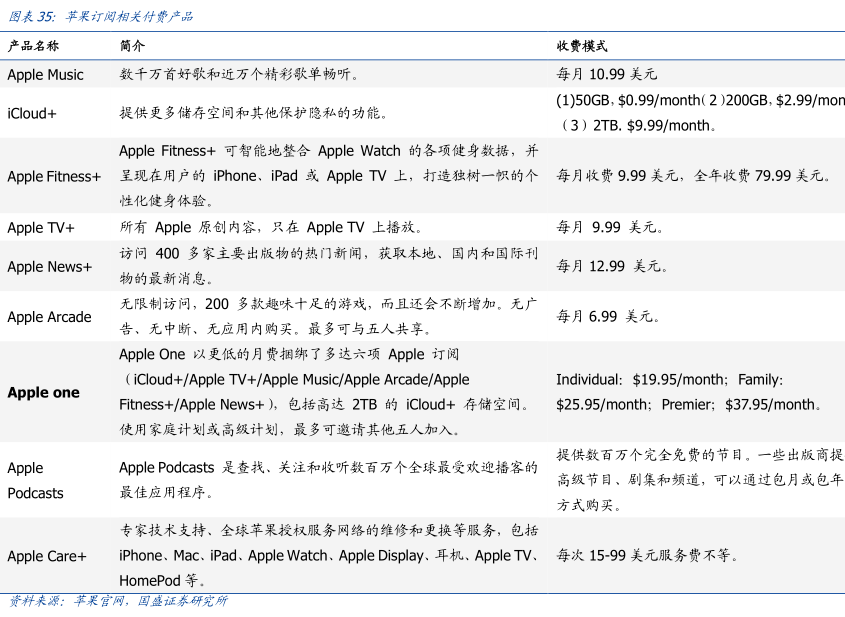This screenshot has width=845, height=617.
Task: Select the Apple Arcade product name
Action: click(49, 317)
